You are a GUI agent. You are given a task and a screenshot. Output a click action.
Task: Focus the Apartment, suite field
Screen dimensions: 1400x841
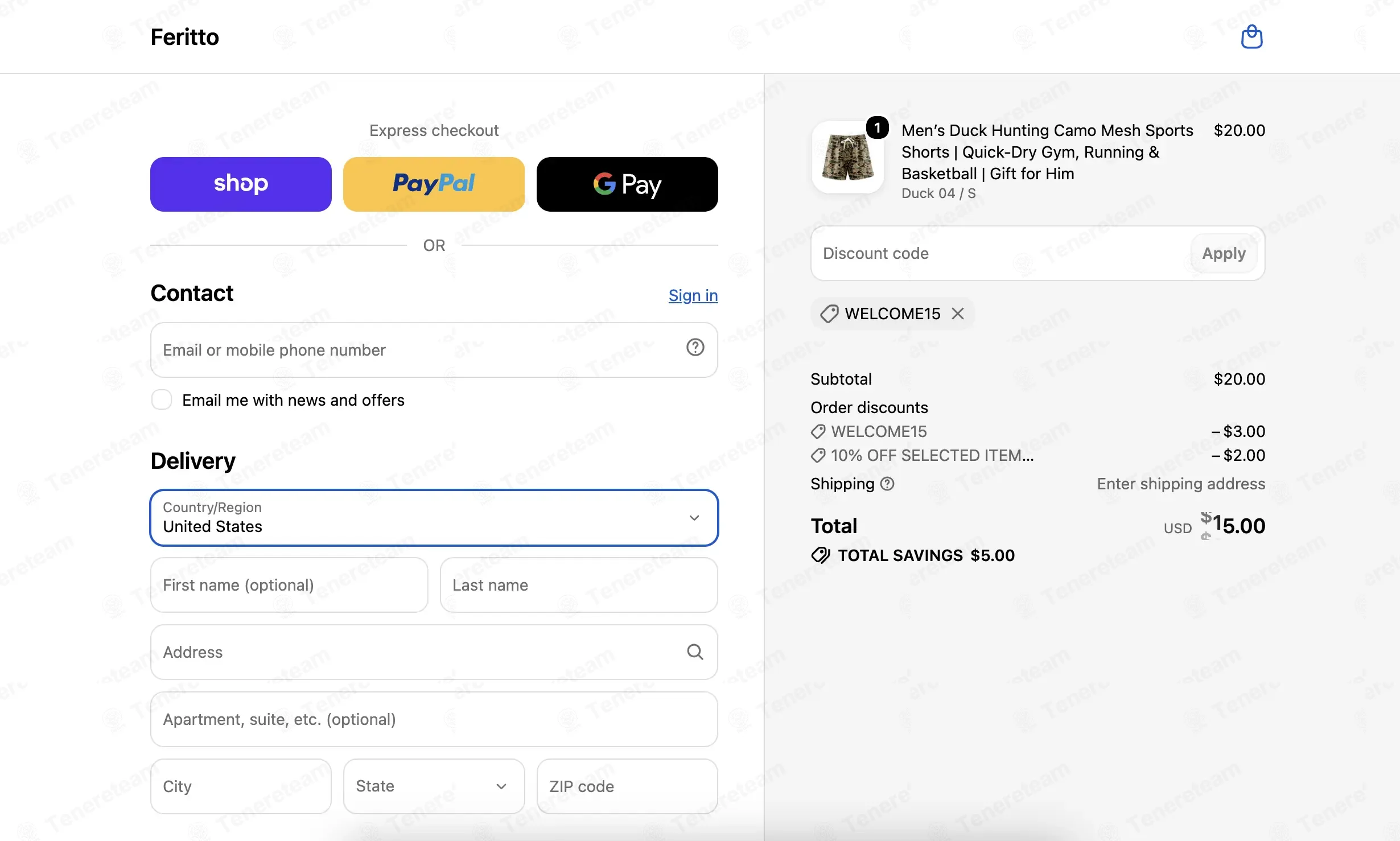[434, 719]
